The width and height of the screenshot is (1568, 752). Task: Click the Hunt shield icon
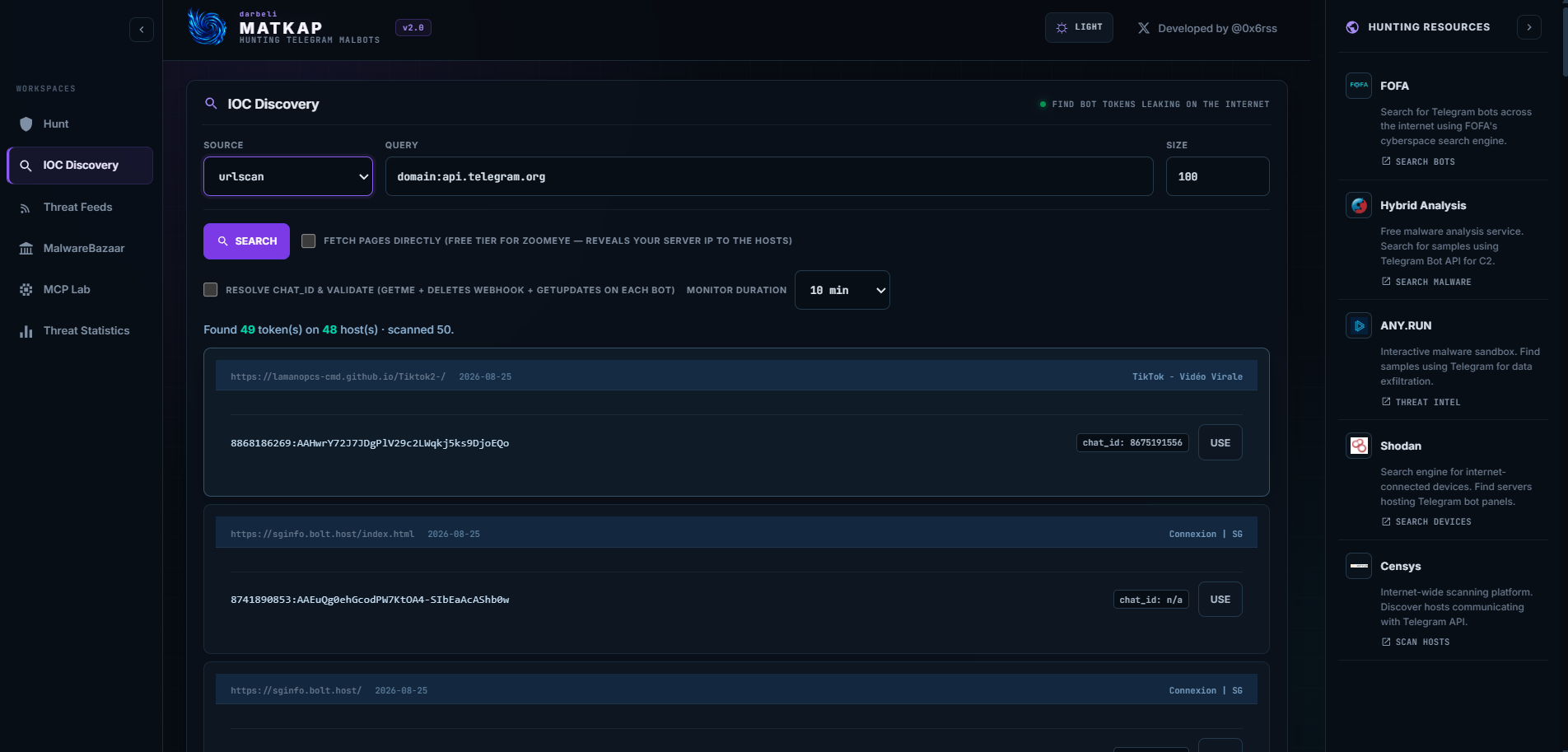tap(26, 124)
